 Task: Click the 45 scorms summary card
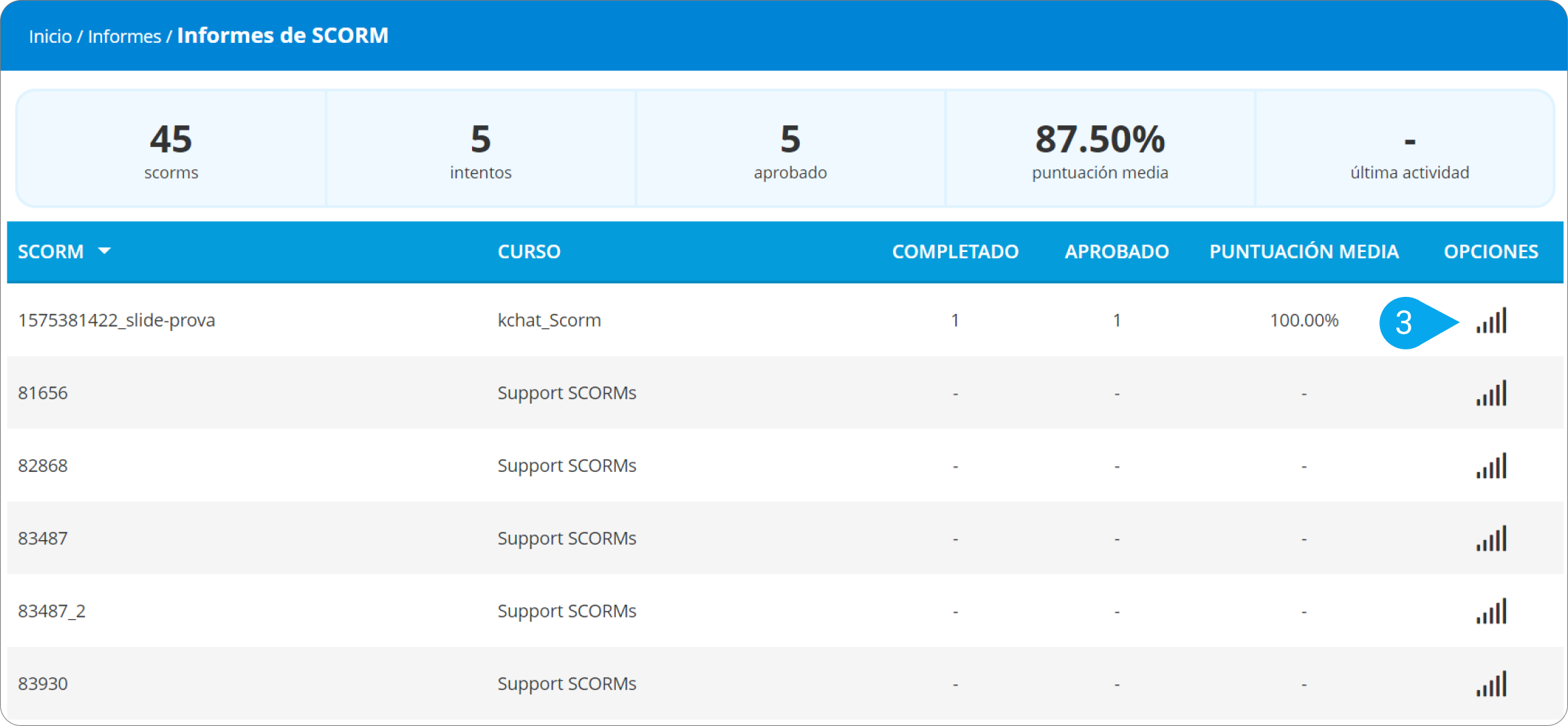pos(171,149)
